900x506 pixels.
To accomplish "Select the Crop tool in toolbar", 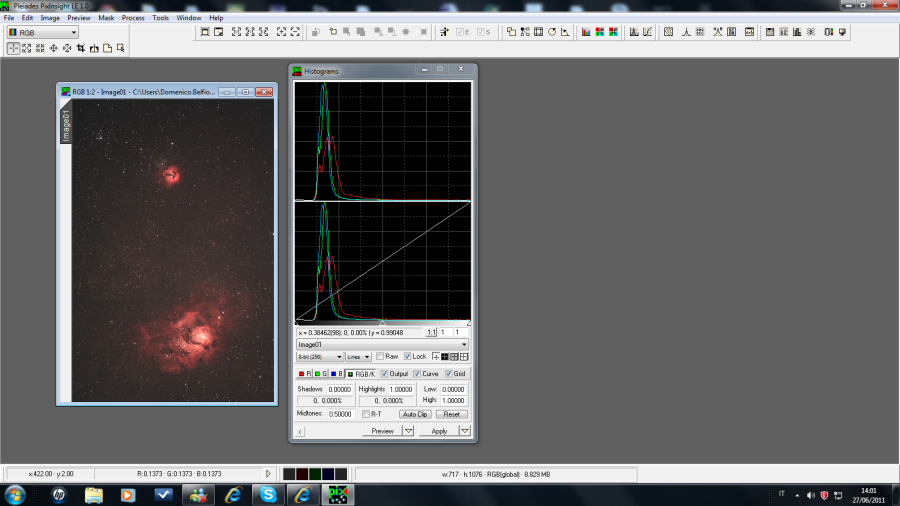I will 80,48.
